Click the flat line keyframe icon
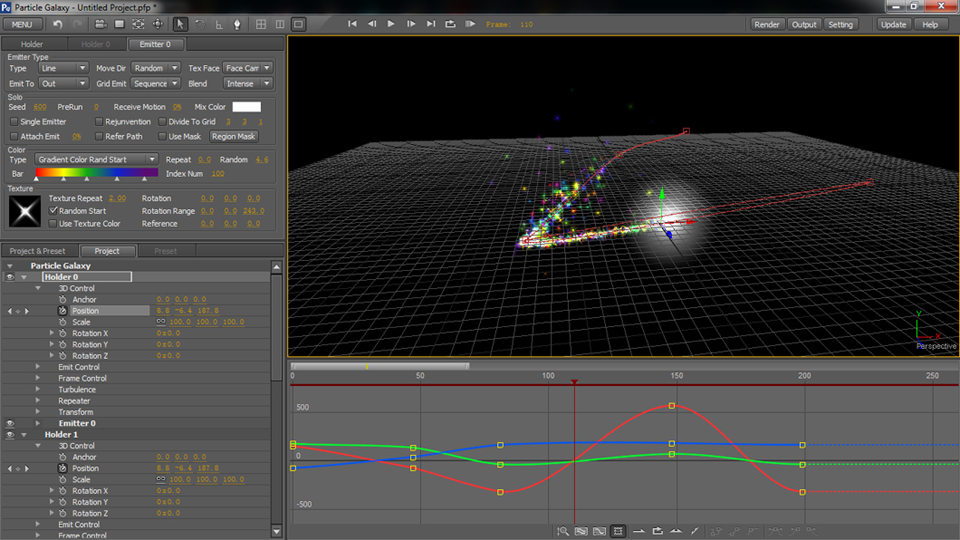The width and height of the screenshot is (960, 540). click(x=639, y=531)
